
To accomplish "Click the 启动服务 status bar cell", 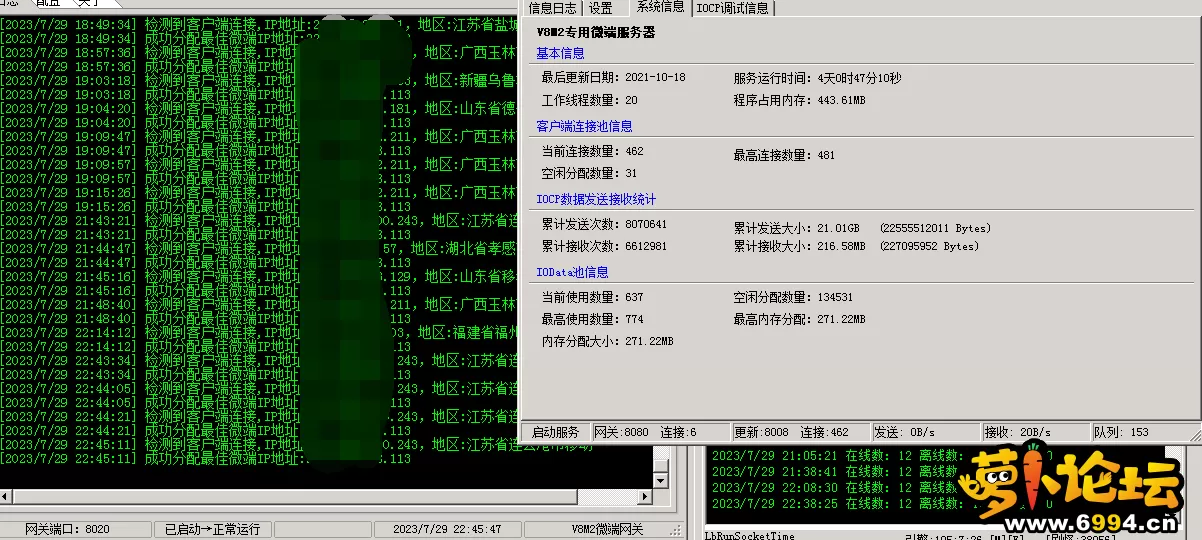I will (555, 432).
